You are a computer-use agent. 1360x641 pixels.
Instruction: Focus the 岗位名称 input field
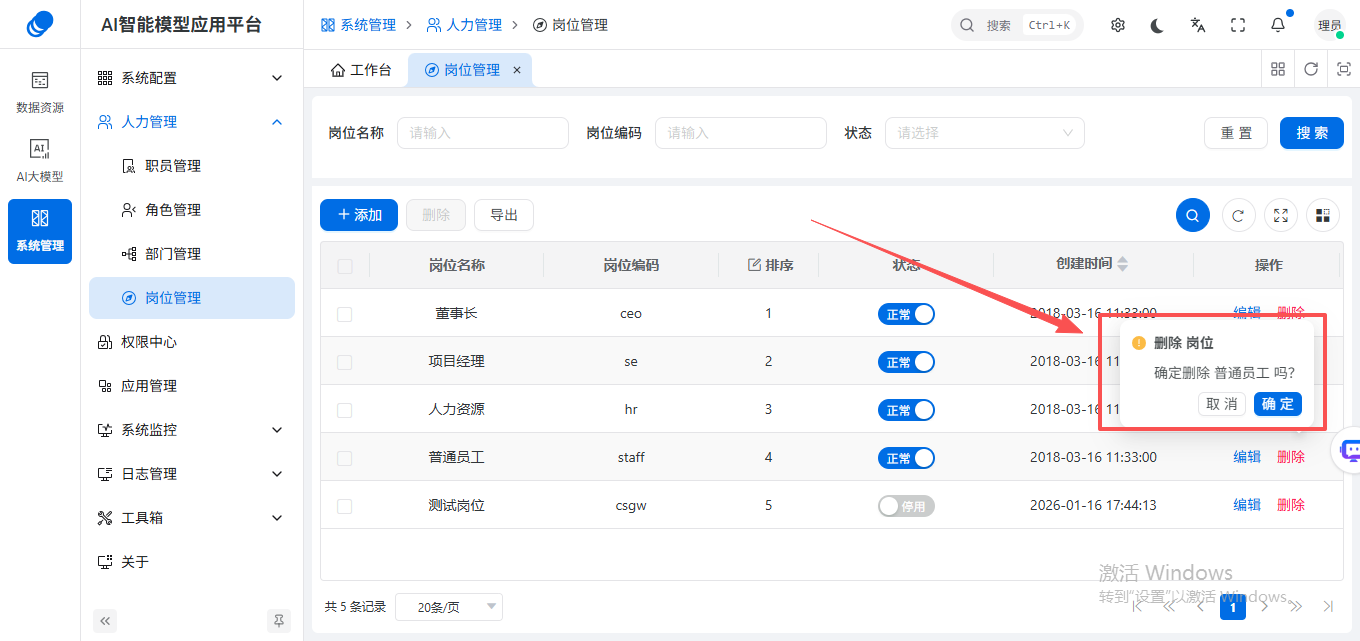(x=483, y=133)
